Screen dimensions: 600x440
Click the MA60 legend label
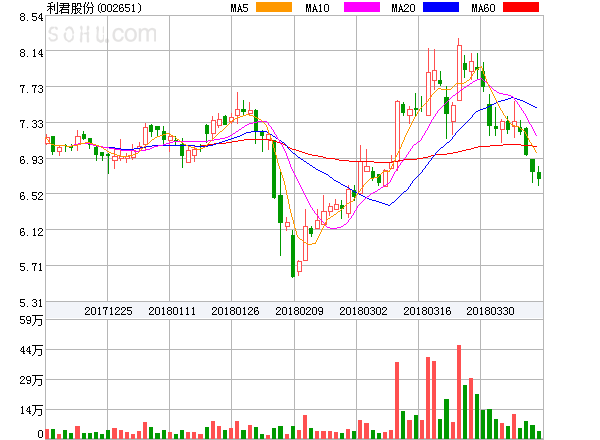[x=483, y=8]
